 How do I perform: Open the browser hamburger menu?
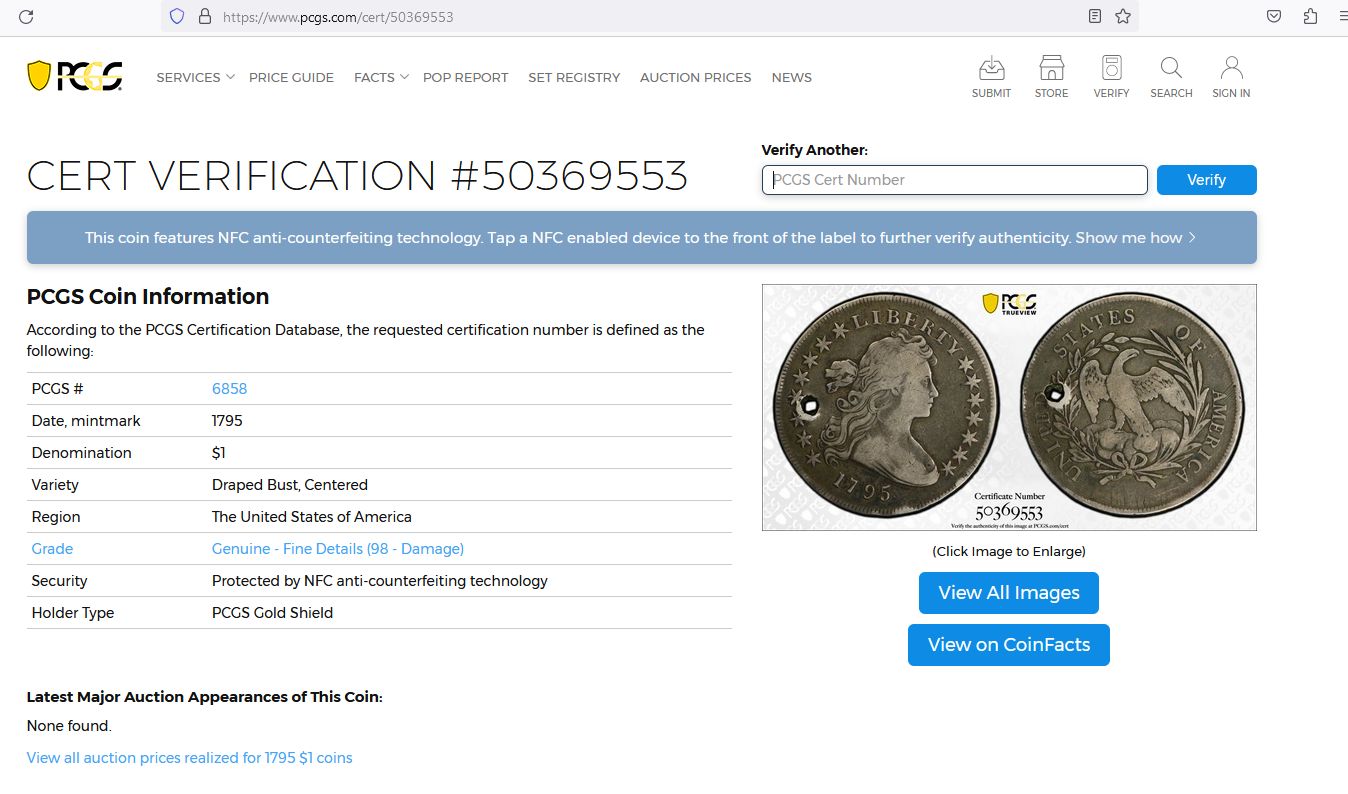click(1342, 16)
